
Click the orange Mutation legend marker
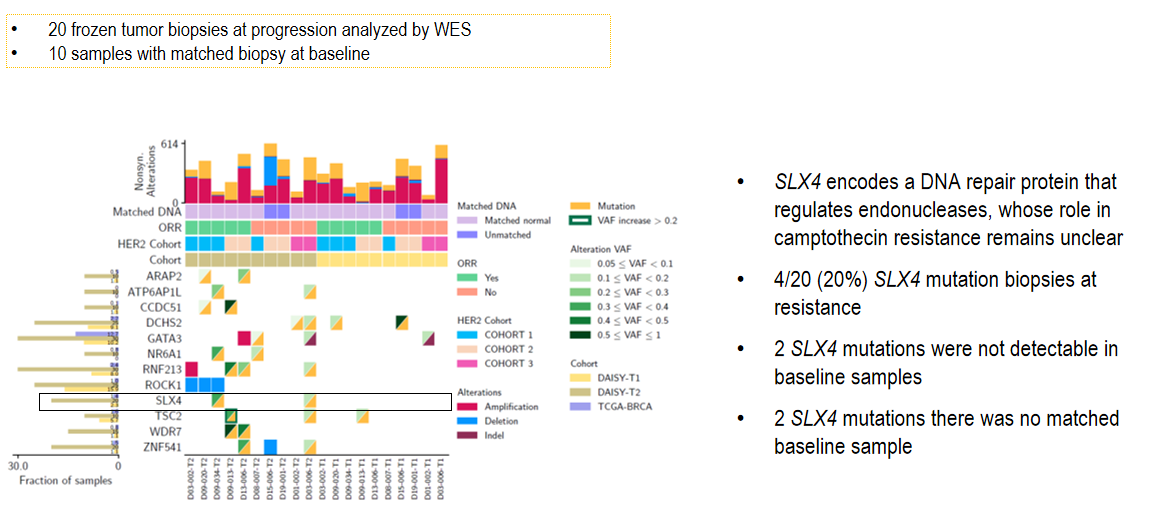point(583,205)
